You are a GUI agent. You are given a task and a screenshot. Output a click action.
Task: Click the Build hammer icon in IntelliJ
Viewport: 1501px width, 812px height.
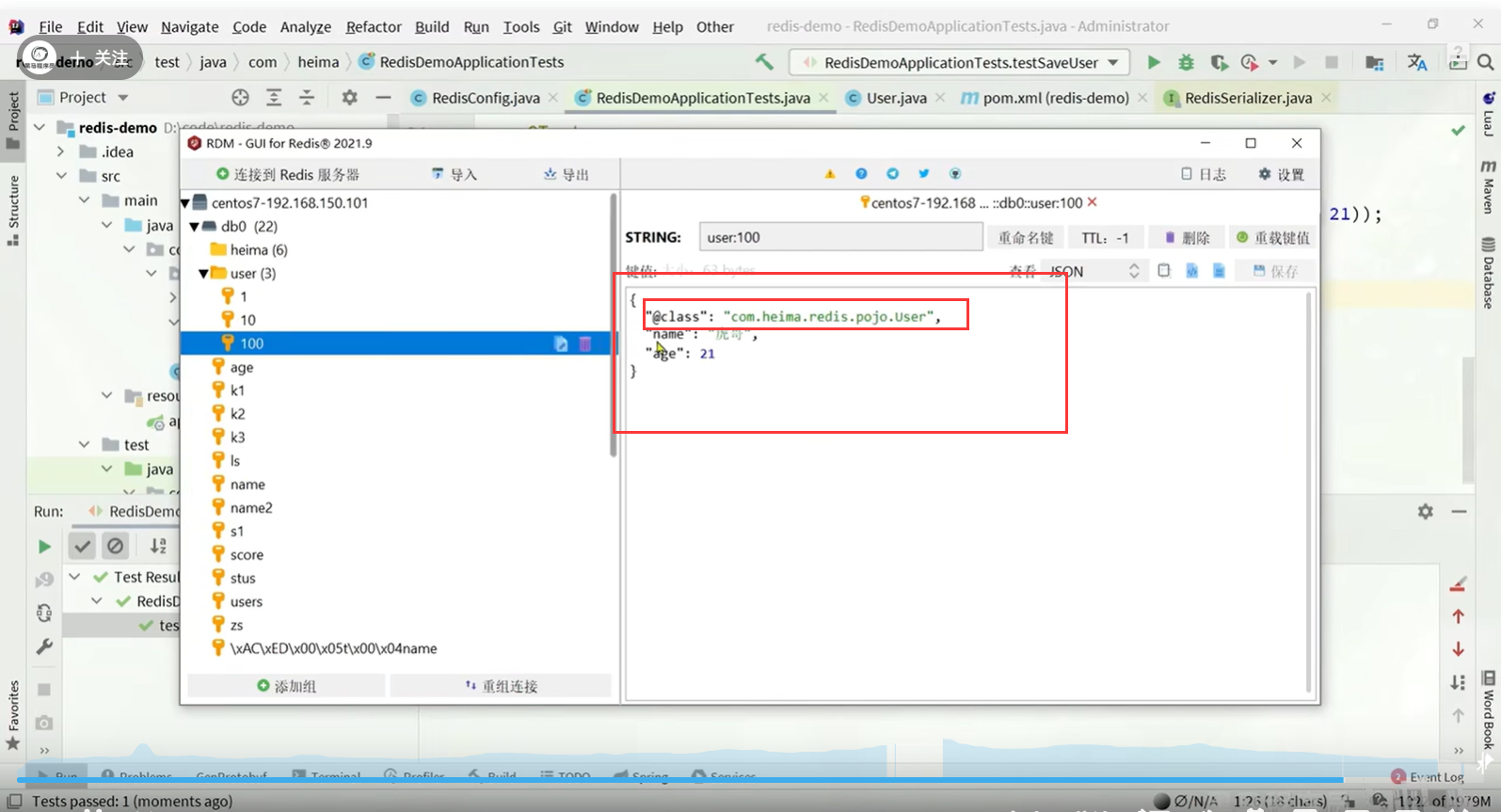(x=764, y=62)
